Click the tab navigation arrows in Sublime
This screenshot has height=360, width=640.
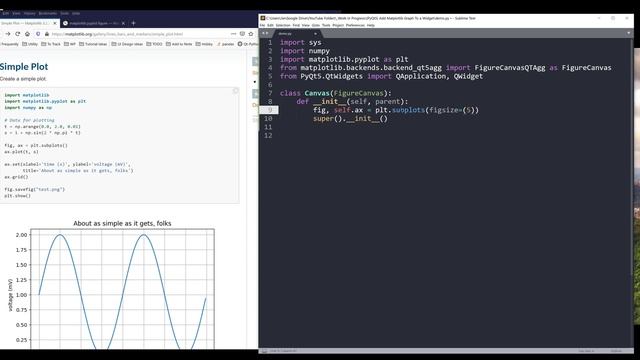click(x=265, y=33)
